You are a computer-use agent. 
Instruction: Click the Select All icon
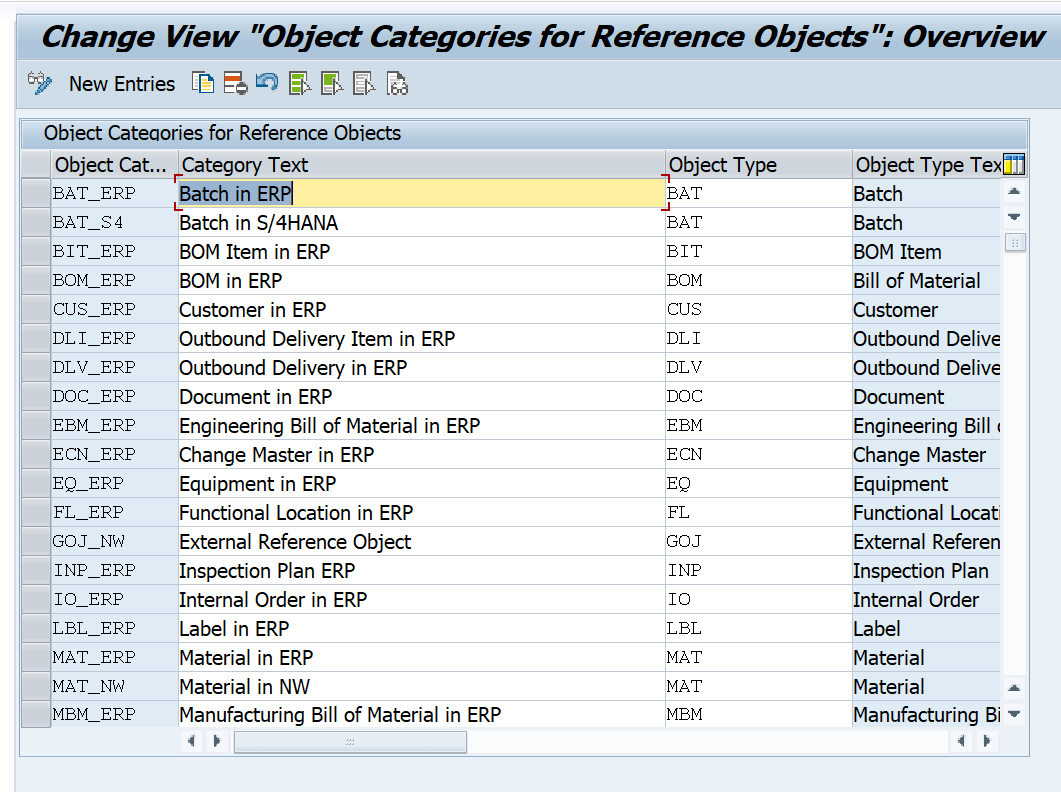point(299,83)
